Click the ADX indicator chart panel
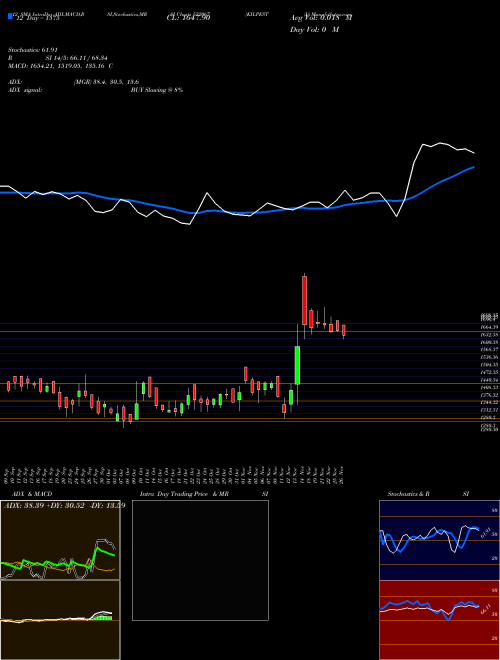Viewport: 500px width, 660px height. 60,540
